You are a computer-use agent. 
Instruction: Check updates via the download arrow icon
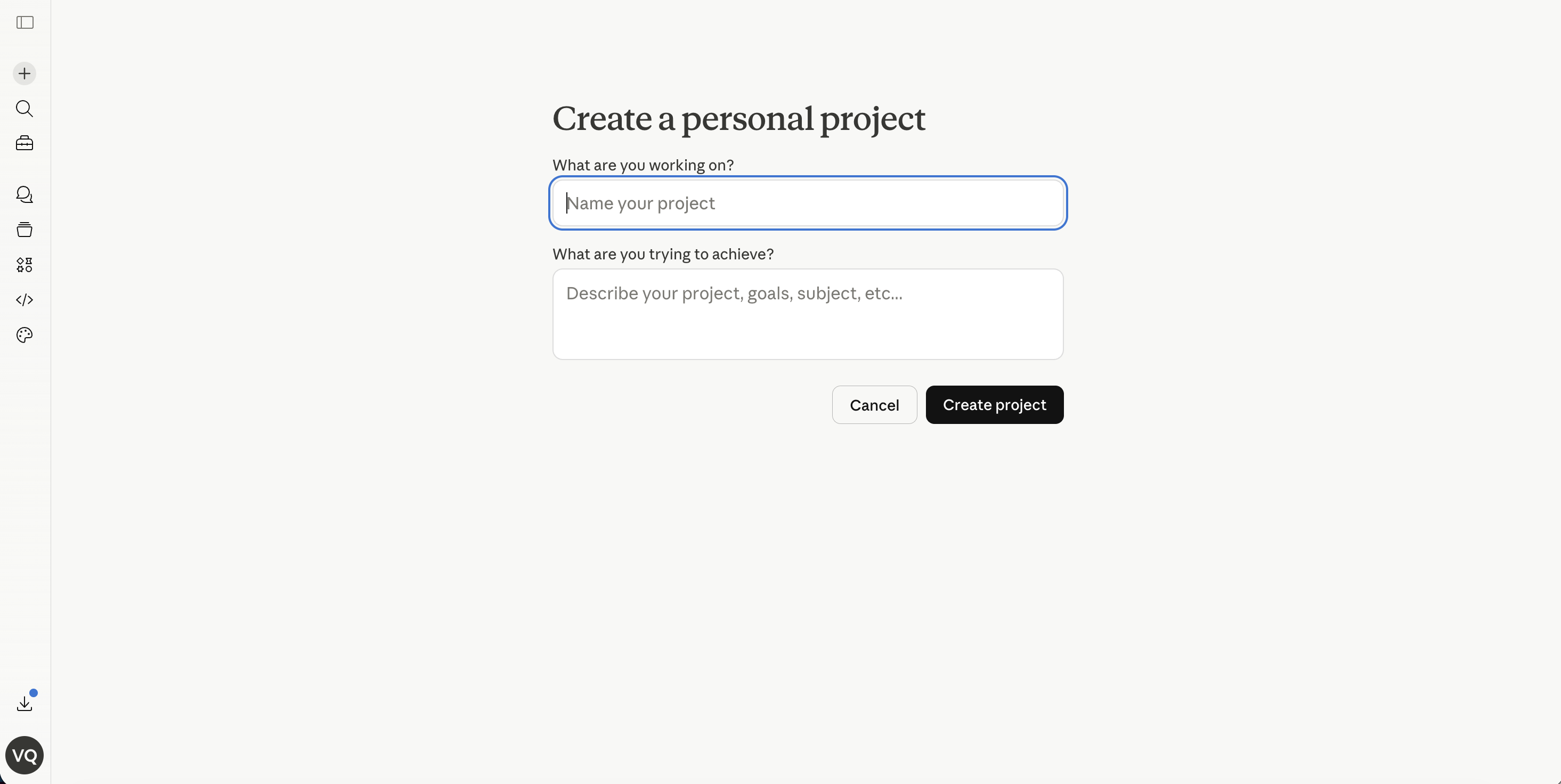click(x=24, y=703)
